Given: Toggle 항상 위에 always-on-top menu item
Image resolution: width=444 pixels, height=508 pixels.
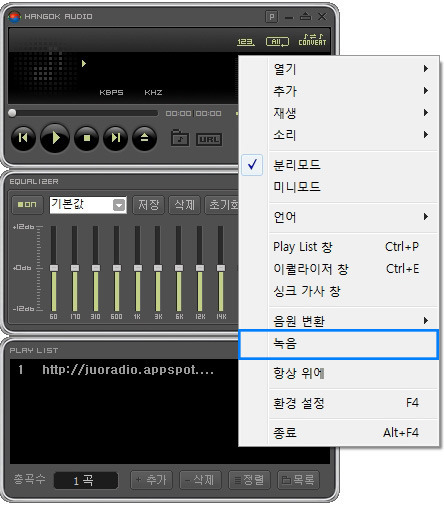Looking at the screenshot, I should 339,373.
